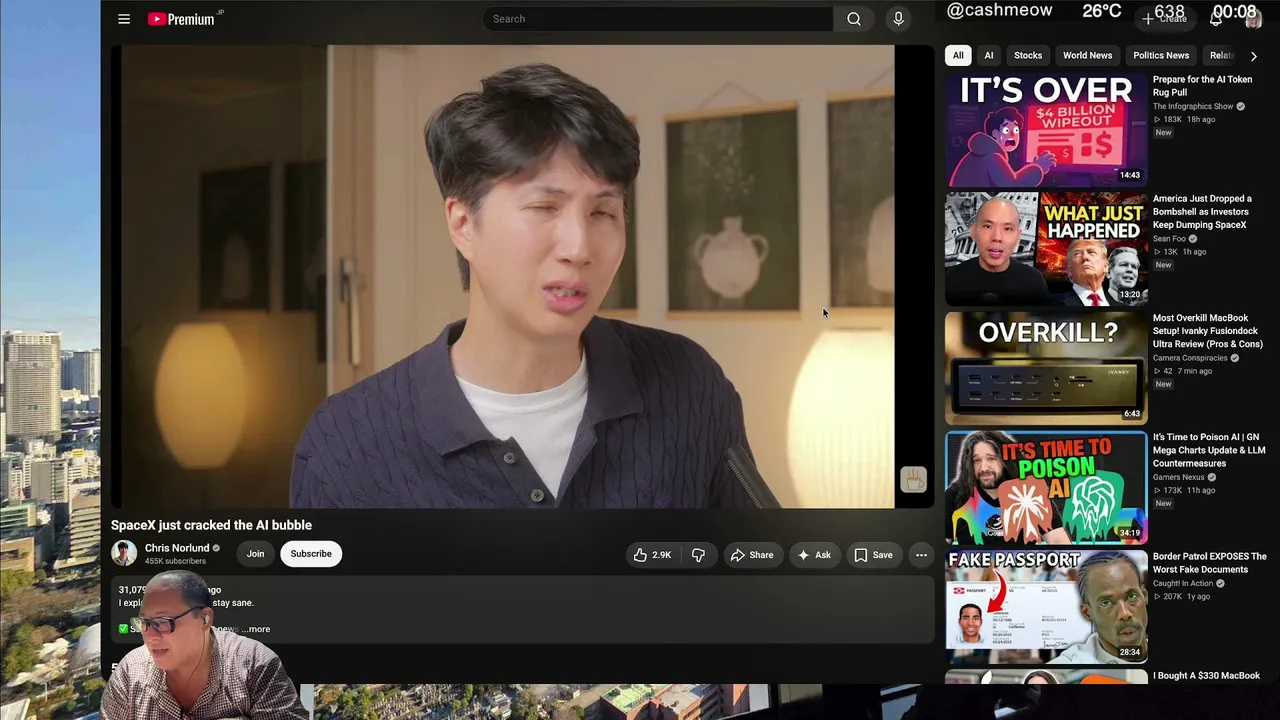
Task: Subscribe to Chris Norlund's channel
Action: pyautogui.click(x=311, y=554)
